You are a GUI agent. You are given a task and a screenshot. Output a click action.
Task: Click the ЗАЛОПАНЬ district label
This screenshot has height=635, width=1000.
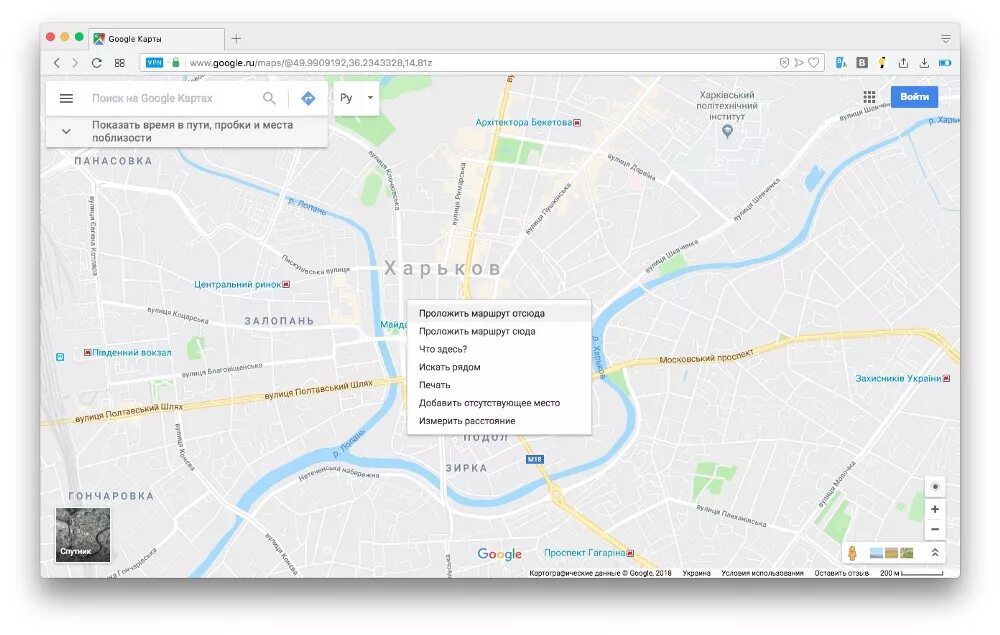[x=279, y=321]
